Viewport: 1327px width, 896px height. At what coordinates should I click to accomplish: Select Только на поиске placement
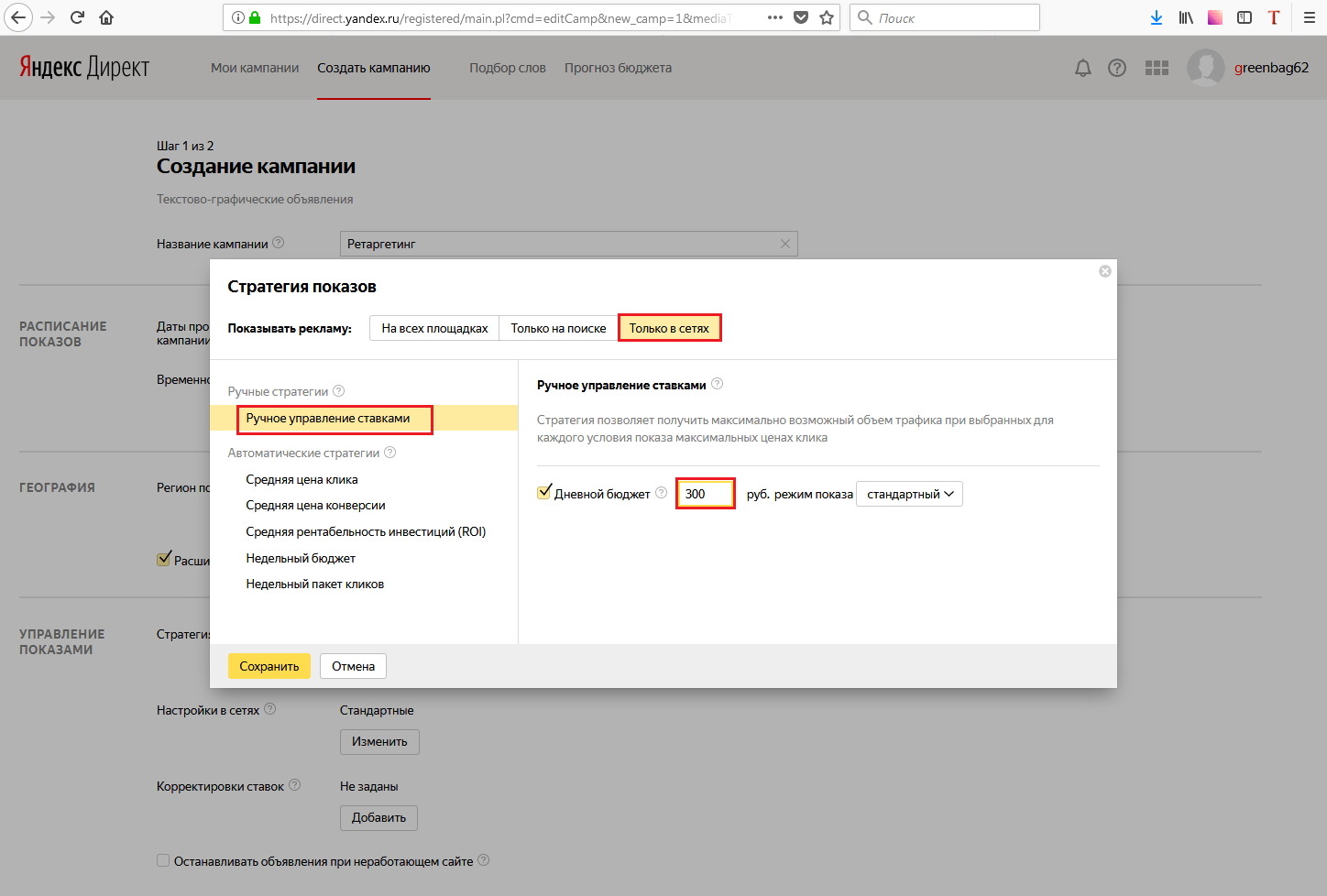558,328
